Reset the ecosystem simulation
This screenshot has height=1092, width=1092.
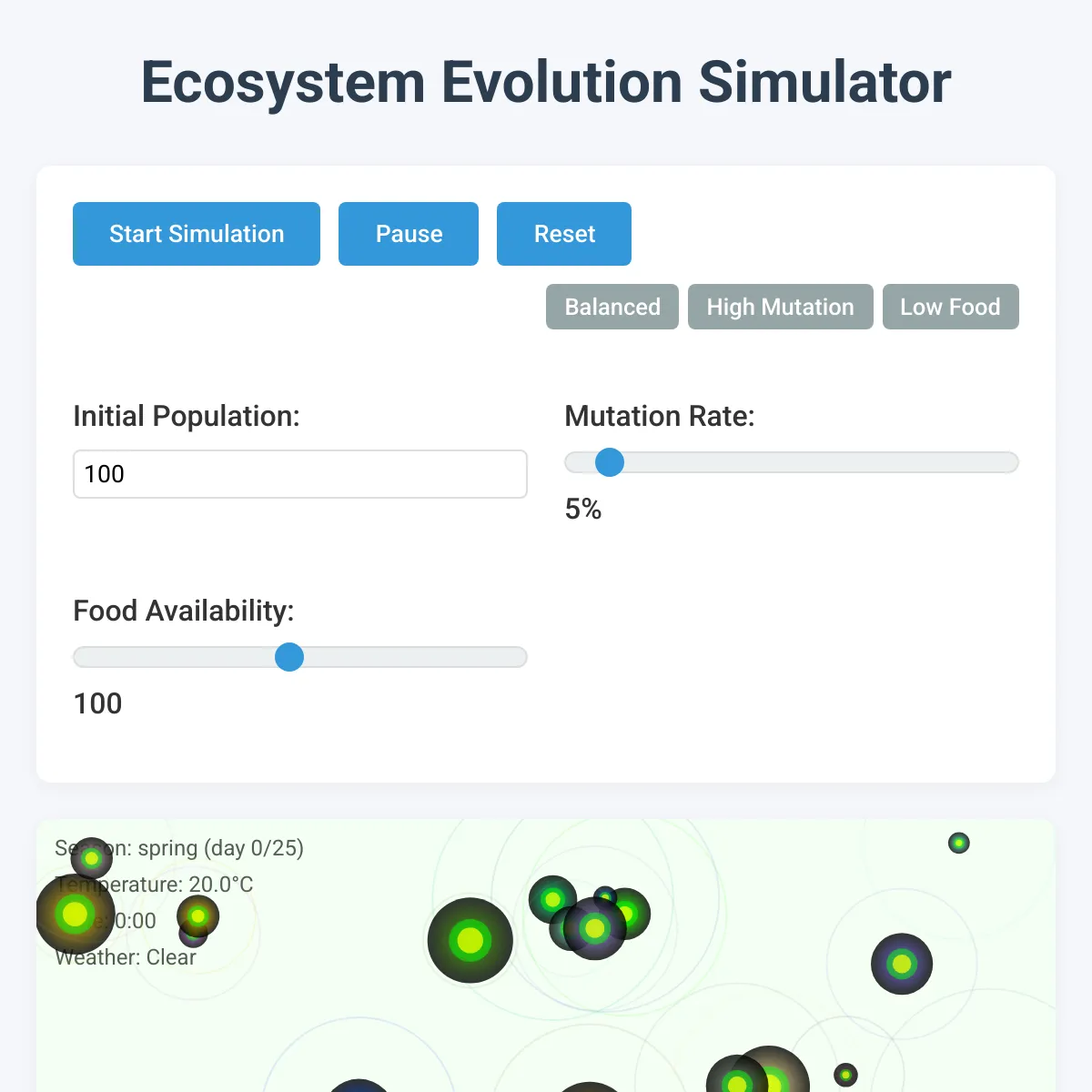[x=564, y=234]
